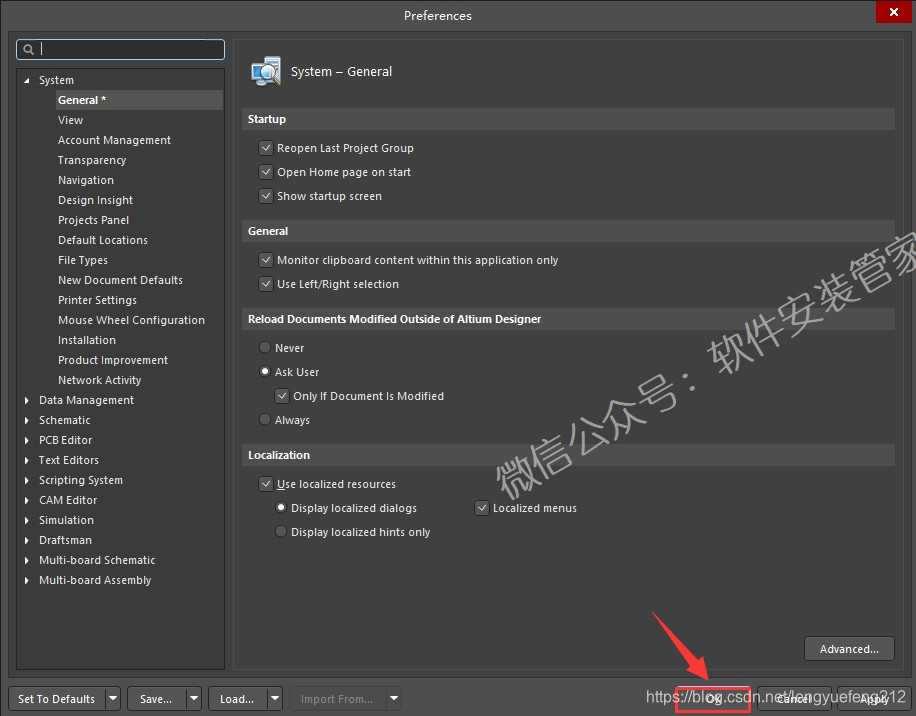The width and height of the screenshot is (916, 716).
Task: Select Display localized dialogs option
Action: point(281,508)
